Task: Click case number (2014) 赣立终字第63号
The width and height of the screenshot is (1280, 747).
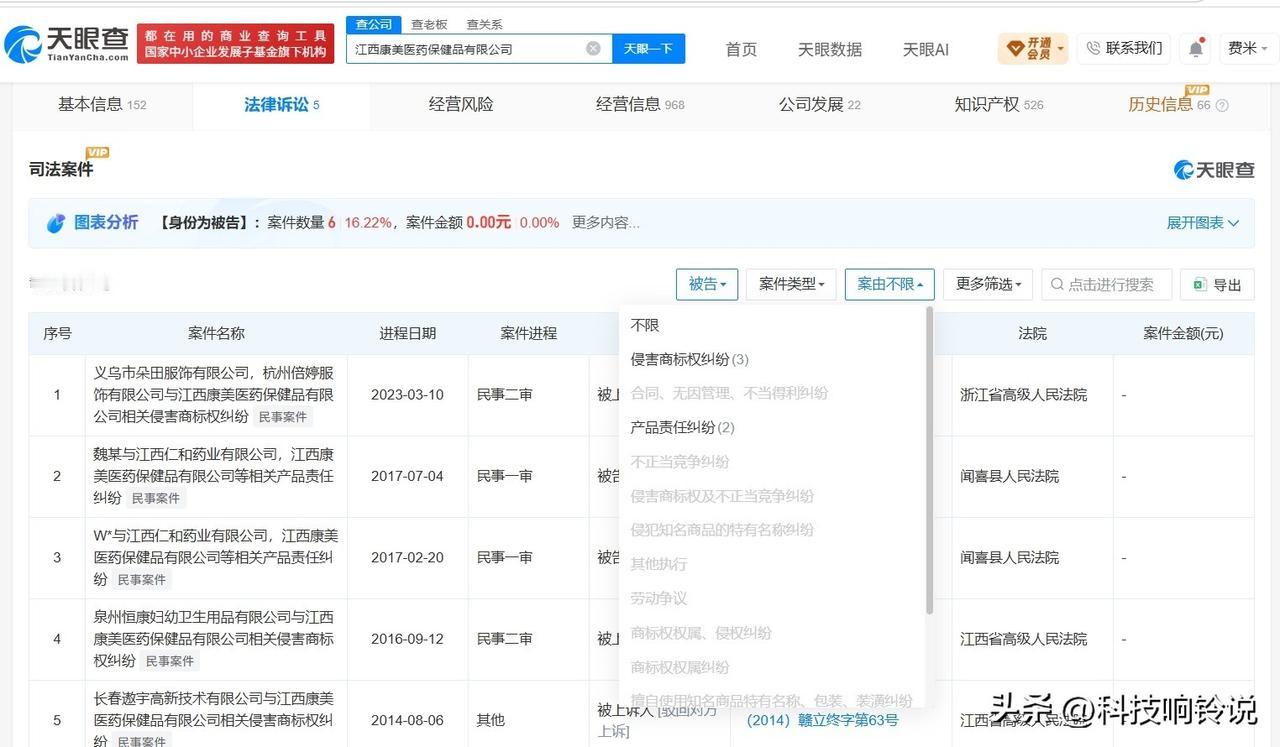Action: 823,720
